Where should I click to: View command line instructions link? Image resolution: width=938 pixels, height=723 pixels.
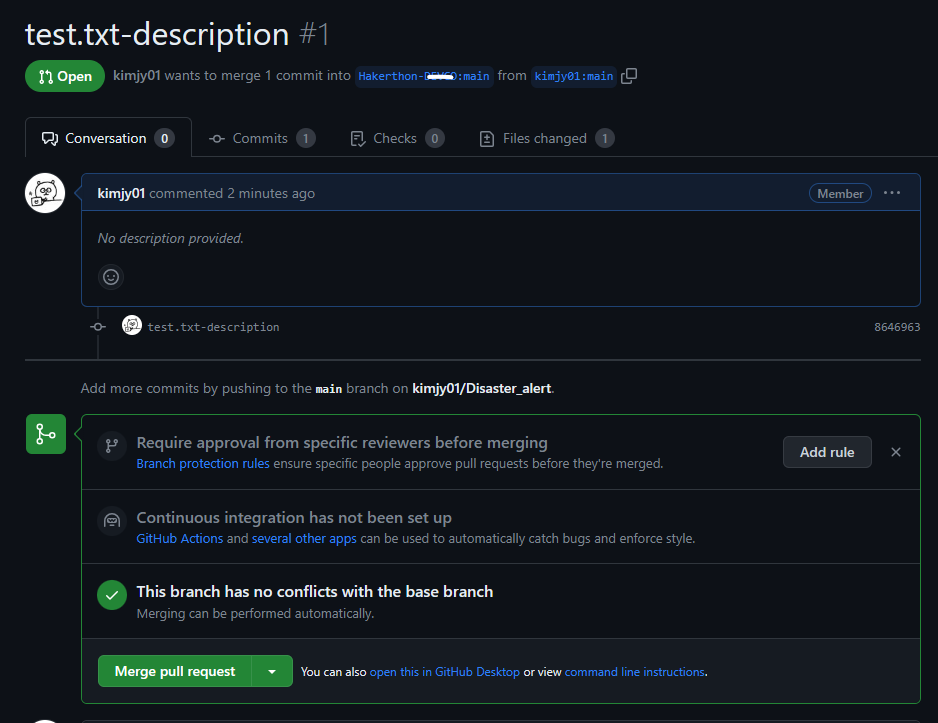point(635,672)
